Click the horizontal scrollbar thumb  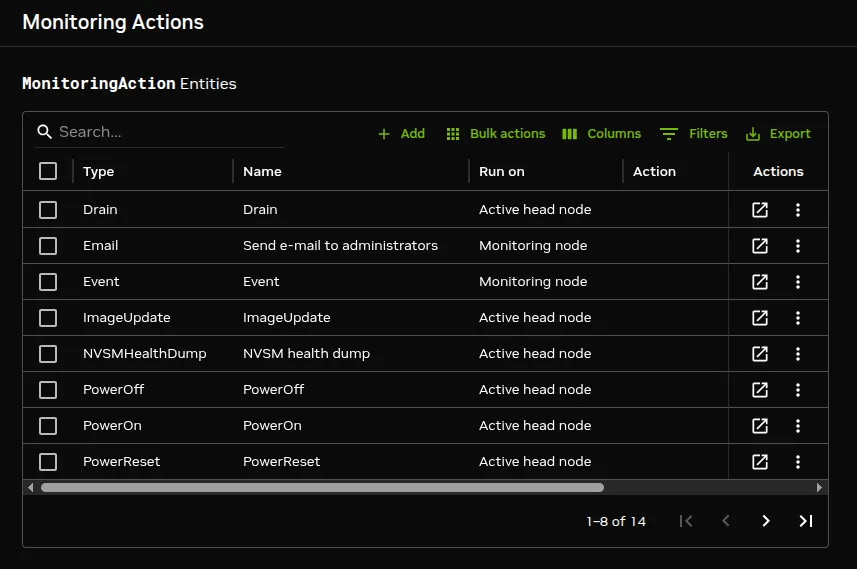(322, 488)
